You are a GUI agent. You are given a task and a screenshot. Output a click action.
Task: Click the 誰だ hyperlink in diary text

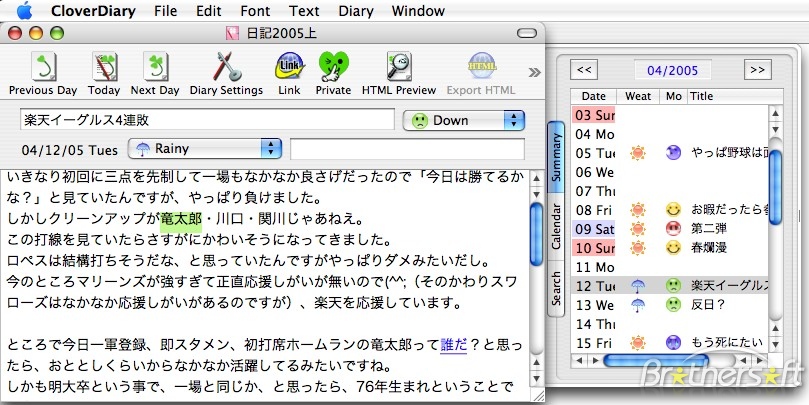[x=454, y=345]
